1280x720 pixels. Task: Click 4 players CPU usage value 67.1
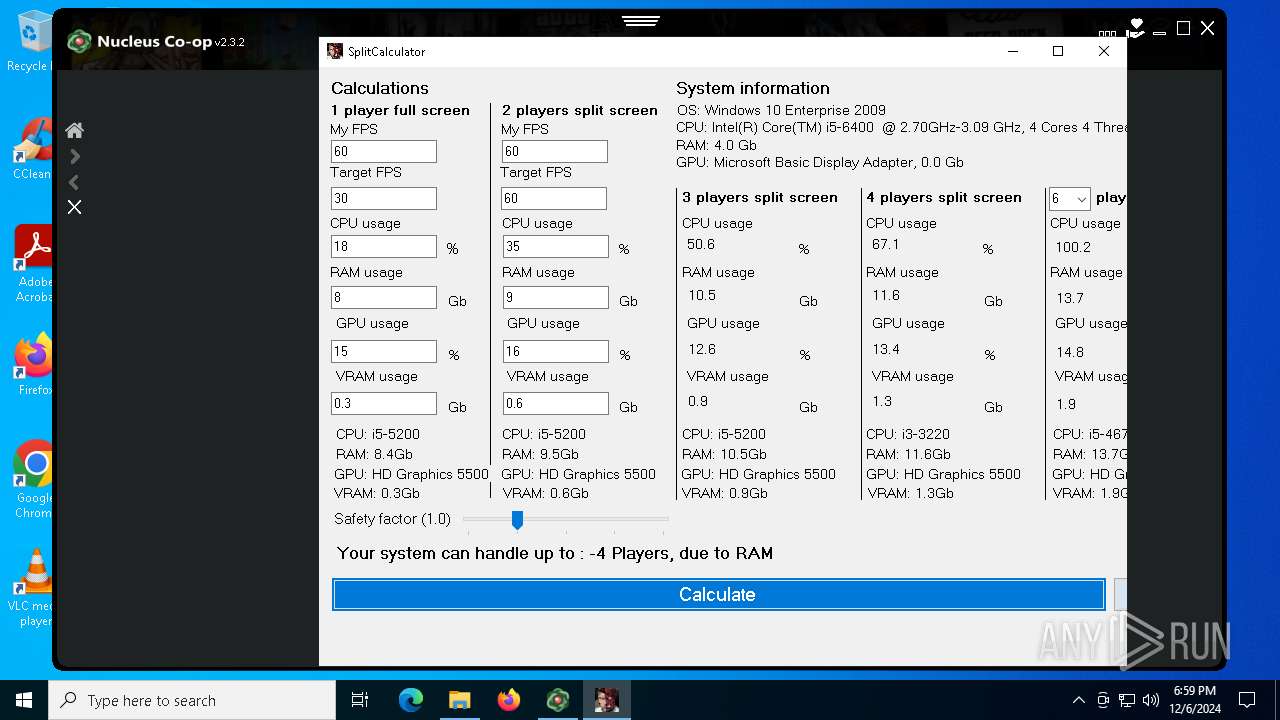[886, 244]
